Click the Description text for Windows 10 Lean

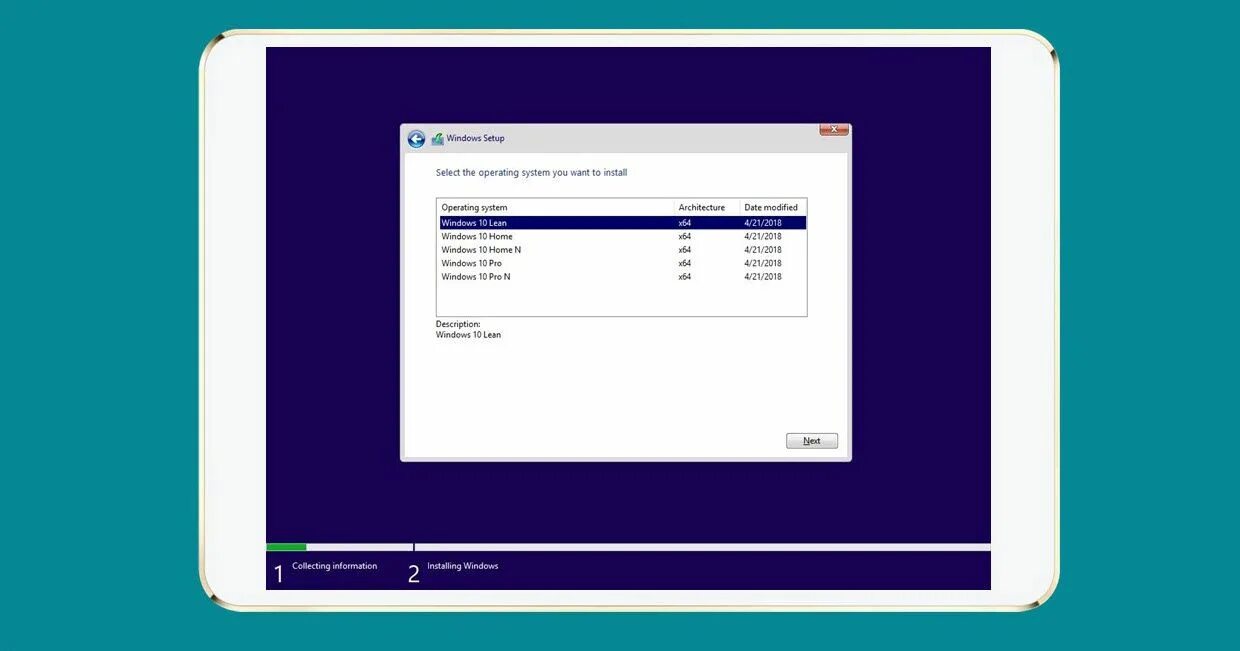466,334
